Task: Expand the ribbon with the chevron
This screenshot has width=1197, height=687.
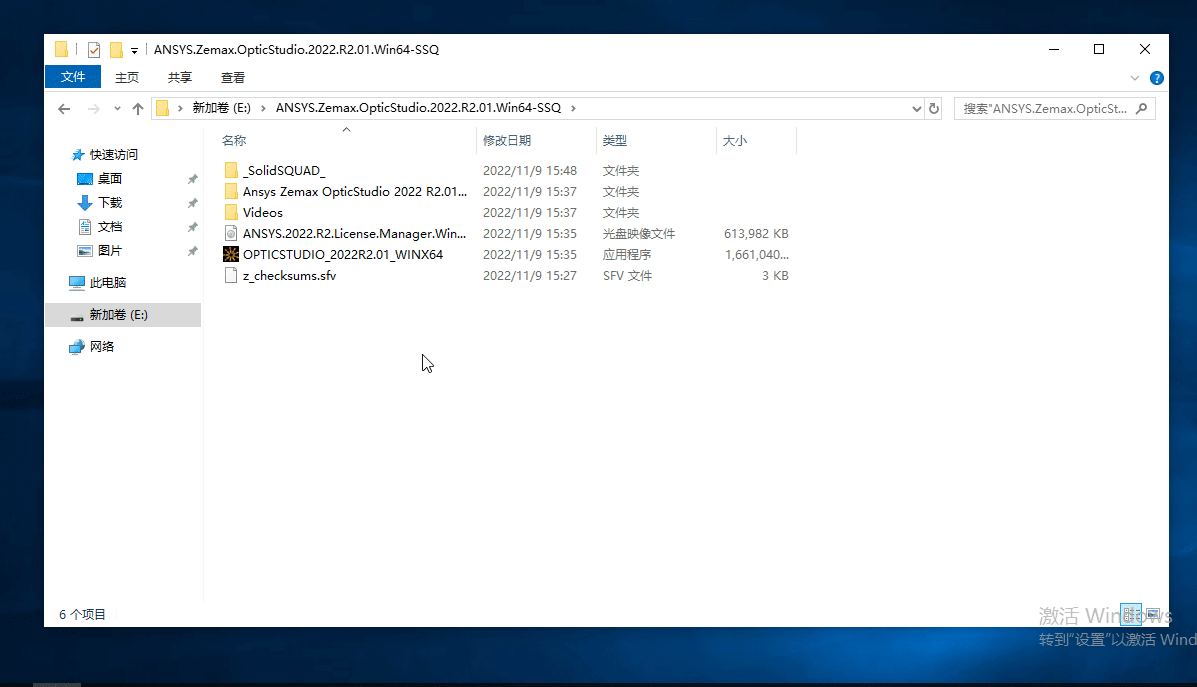Action: [x=1134, y=78]
